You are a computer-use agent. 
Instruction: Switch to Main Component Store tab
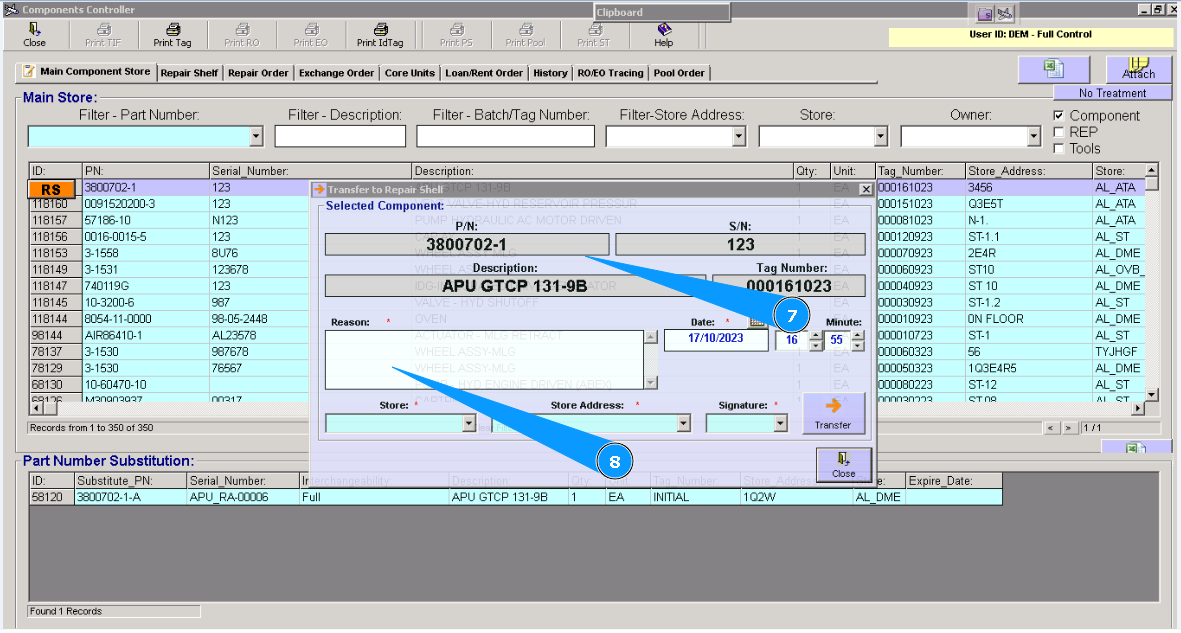pos(87,72)
